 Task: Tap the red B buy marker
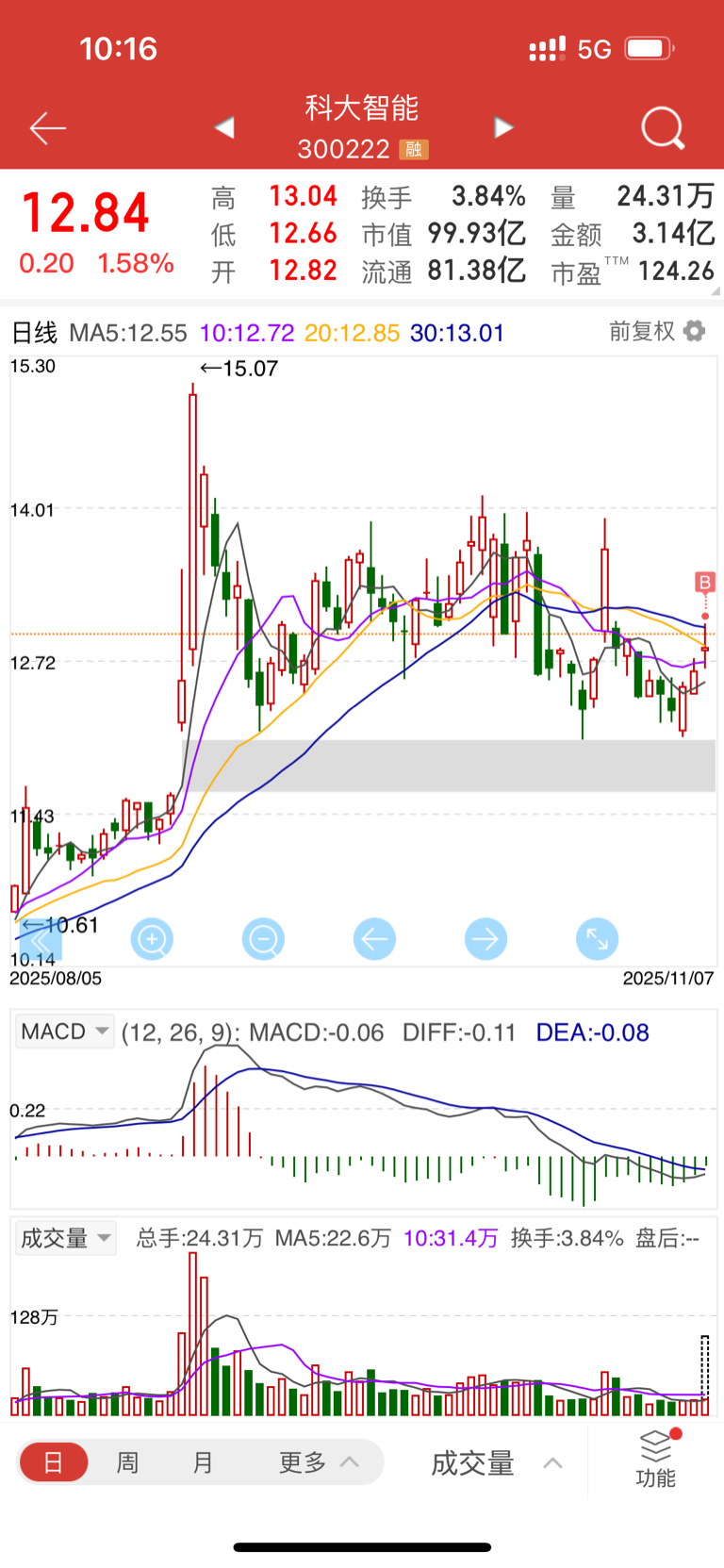(704, 582)
